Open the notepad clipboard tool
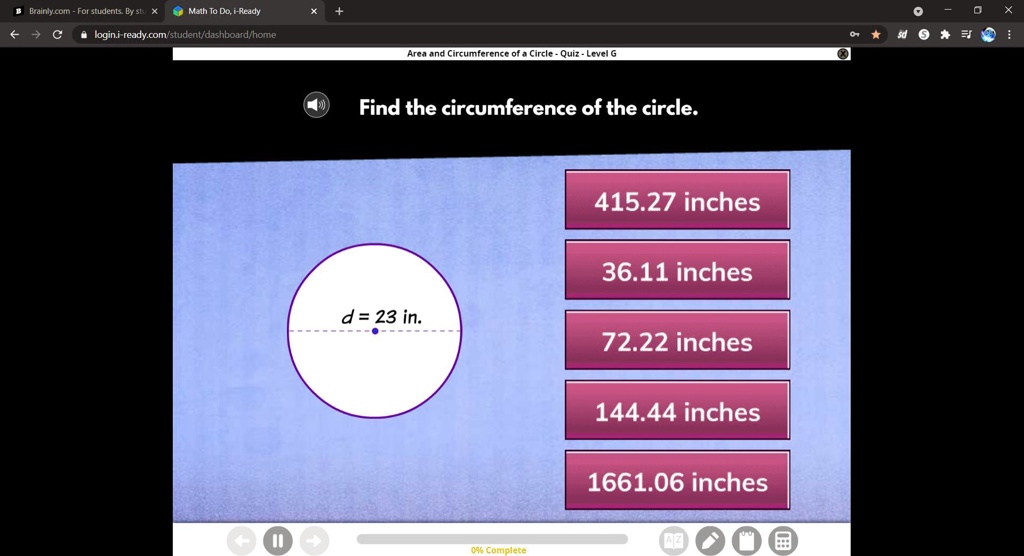Image resolution: width=1024 pixels, height=556 pixels. point(746,540)
